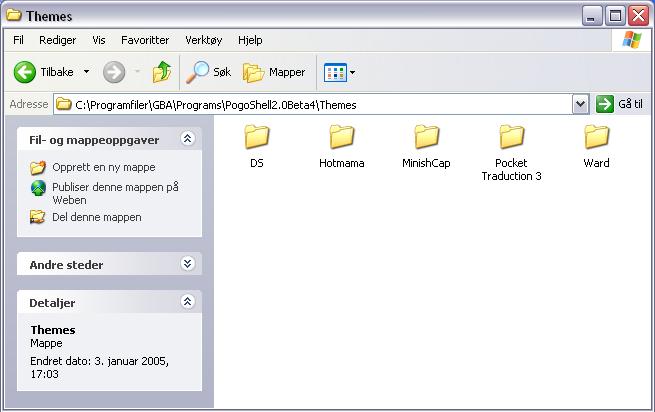Expand the view mode dropdown arrow
The width and height of the screenshot is (655, 412).
point(353,72)
